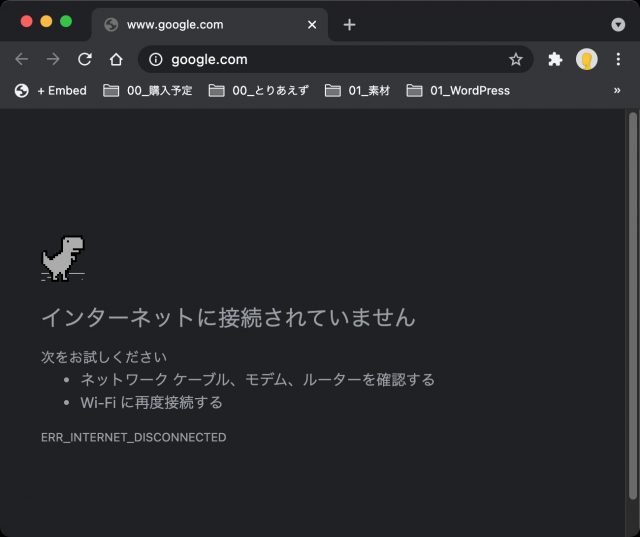
Task: Click the back navigation arrow
Action: point(21,59)
